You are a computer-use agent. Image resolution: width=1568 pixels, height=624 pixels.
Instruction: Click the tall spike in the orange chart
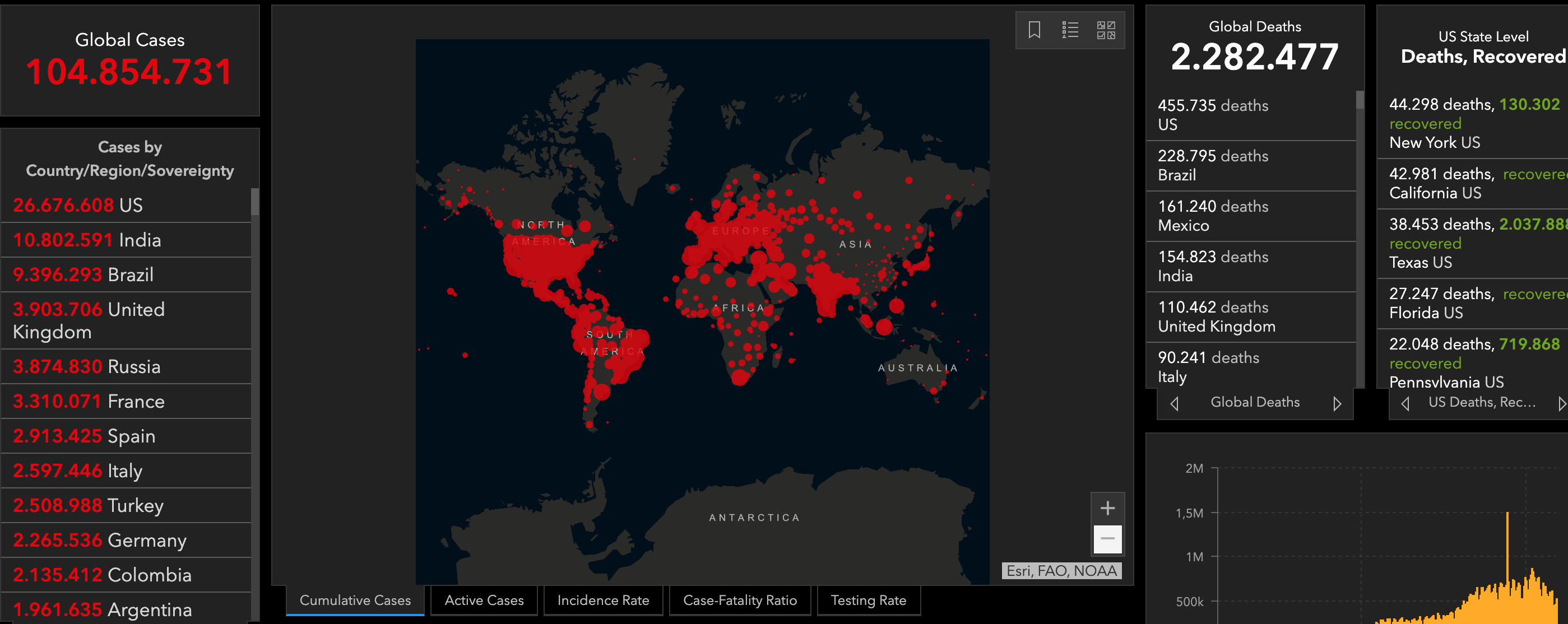click(x=1507, y=547)
